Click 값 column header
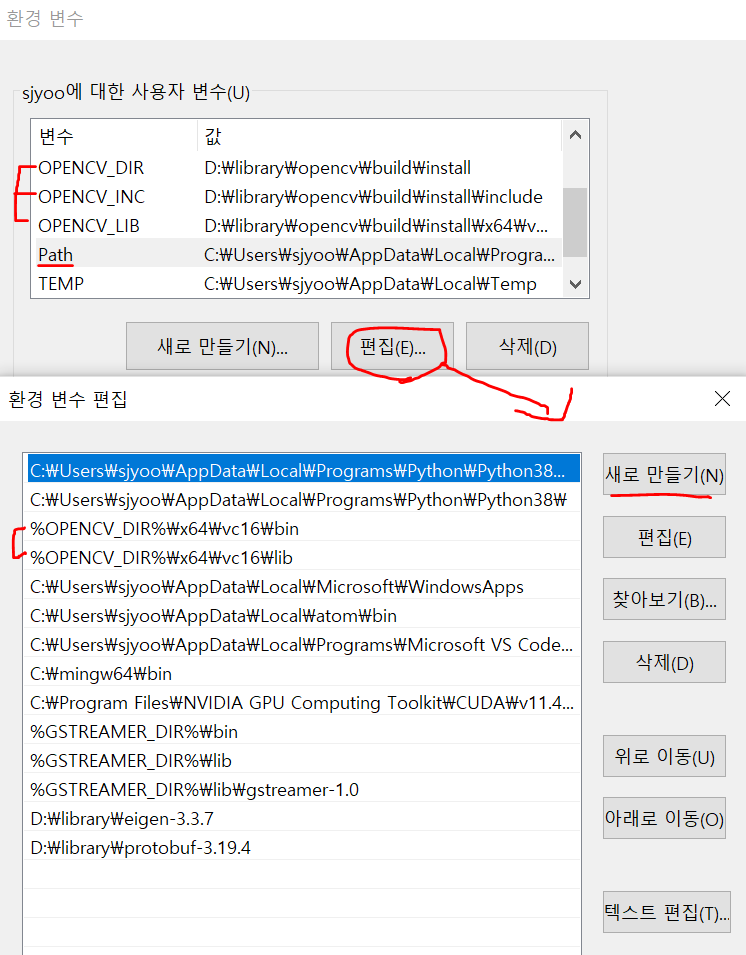Screen dimensions: 746x955 click(379, 136)
